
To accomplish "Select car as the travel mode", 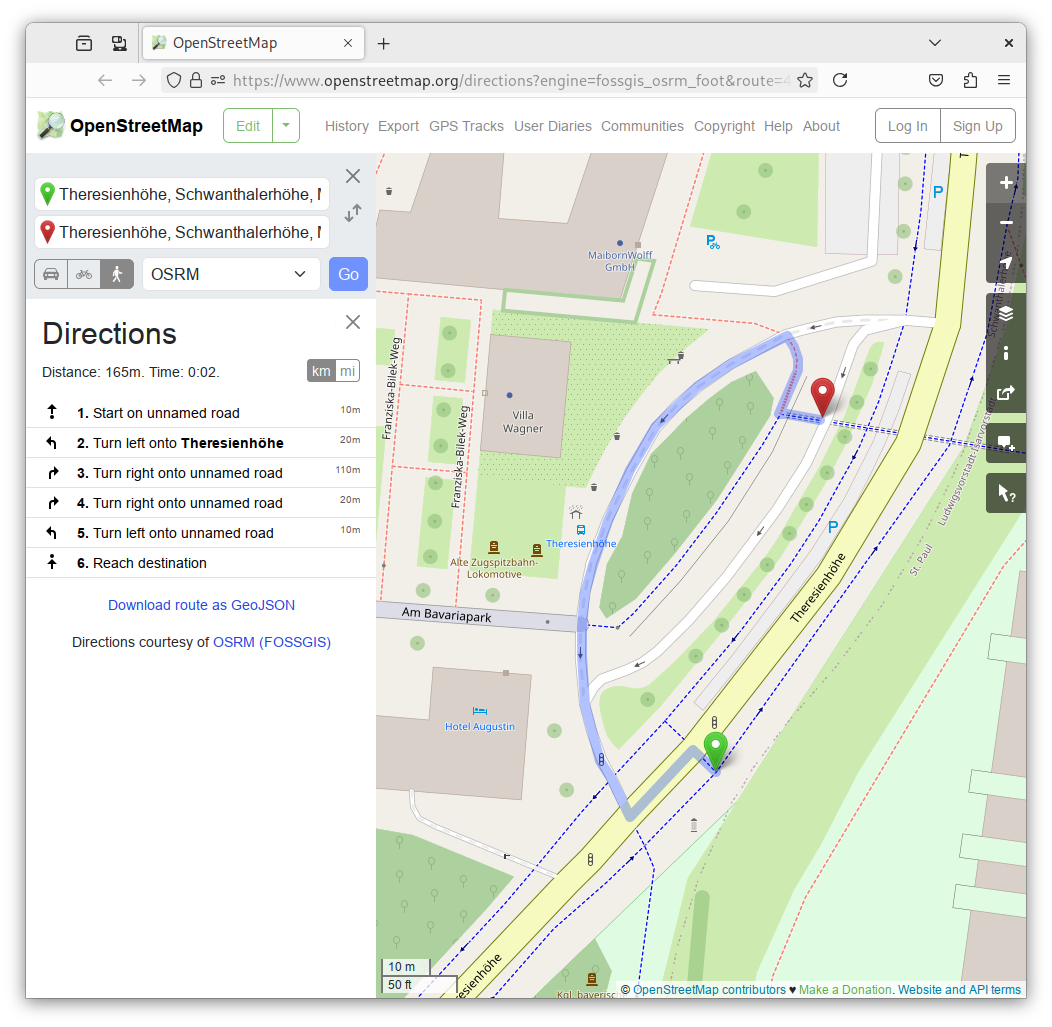I will (x=51, y=274).
